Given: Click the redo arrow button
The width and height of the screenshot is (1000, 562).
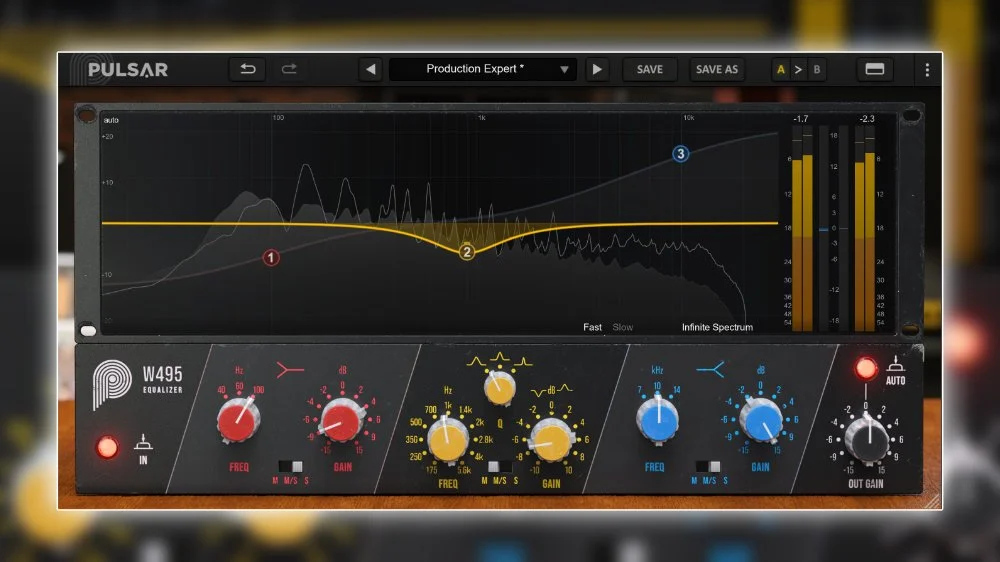Looking at the screenshot, I should 289,69.
